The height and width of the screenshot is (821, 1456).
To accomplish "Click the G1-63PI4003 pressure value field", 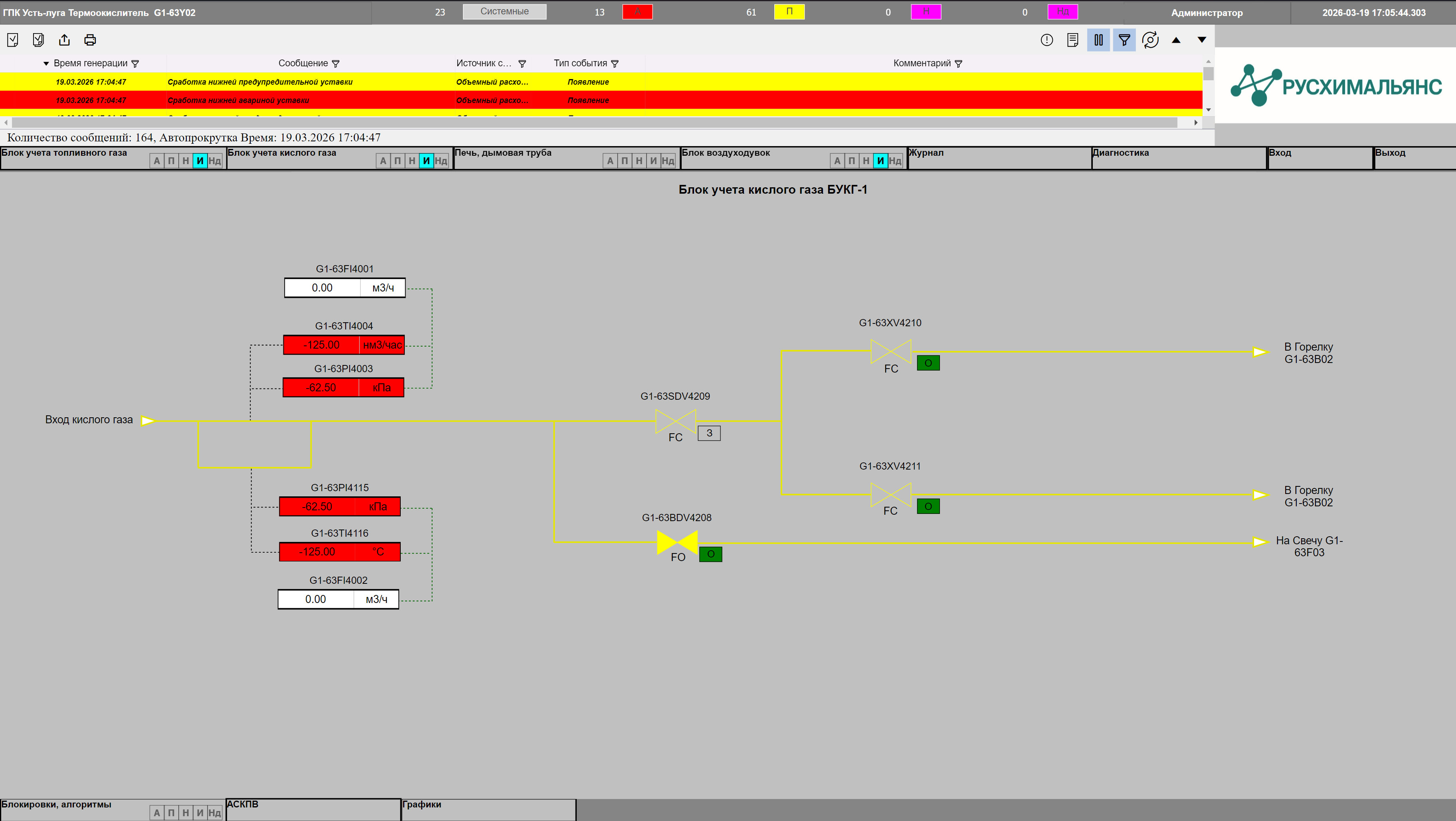I will coord(343,387).
